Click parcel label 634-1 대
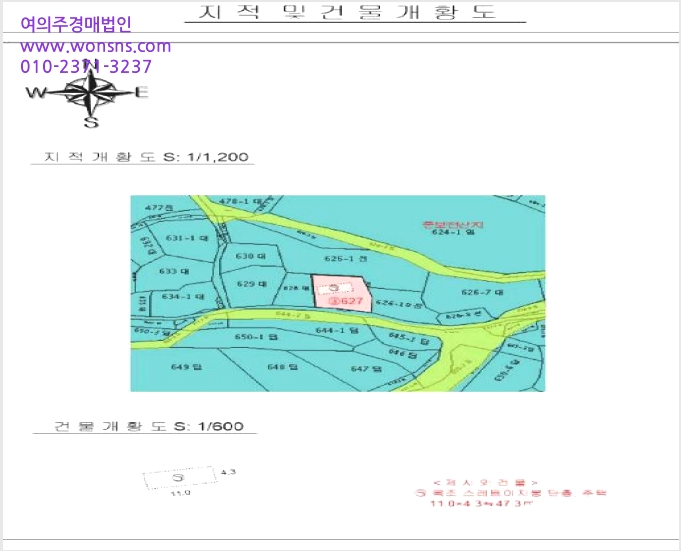Viewport: 681px width, 551px height. 183,297
